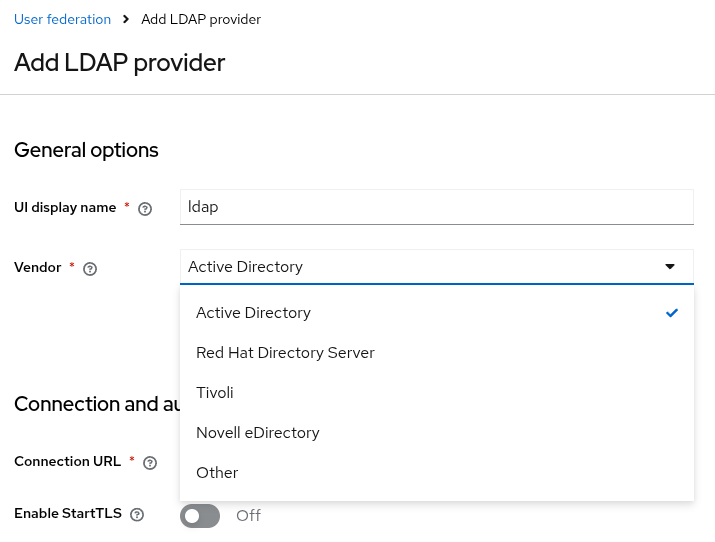Image resolution: width=715 pixels, height=542 pixels.
Task: Open the Vendor field help icon
Action: pyautogui.click(x=90, y=268)
